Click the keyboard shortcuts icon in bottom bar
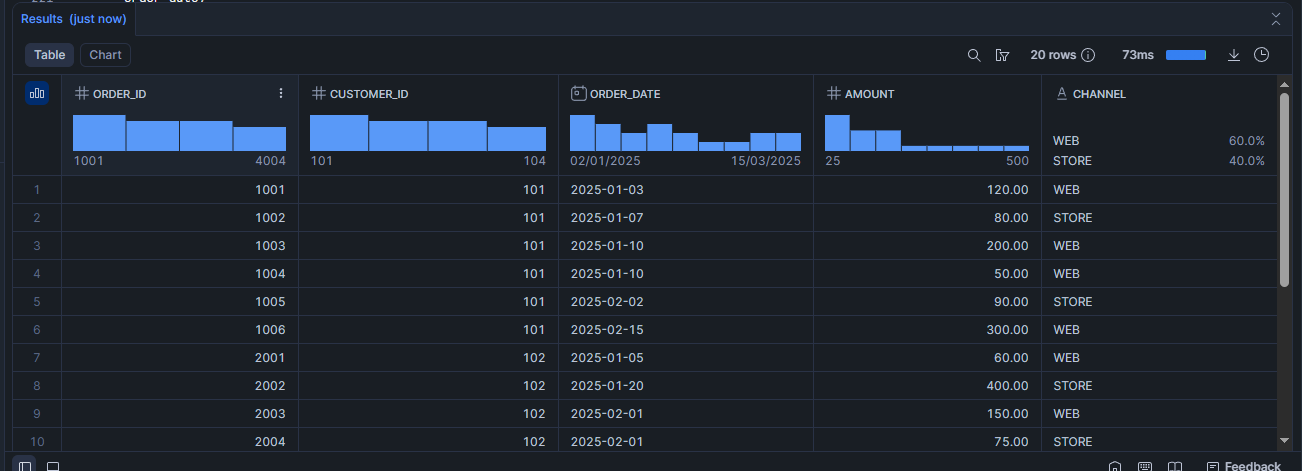 point(1145,466)
